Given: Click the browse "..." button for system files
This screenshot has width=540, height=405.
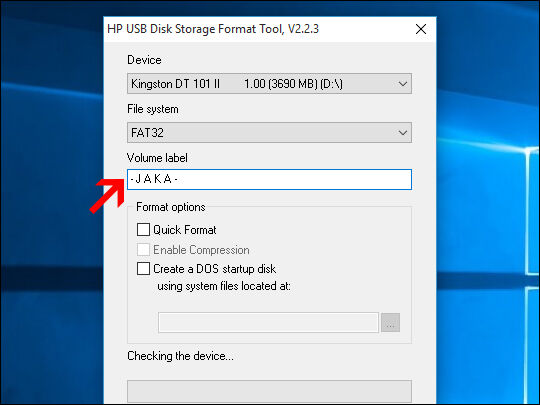Looking at the screenshot, I should [x=390, y=323].
